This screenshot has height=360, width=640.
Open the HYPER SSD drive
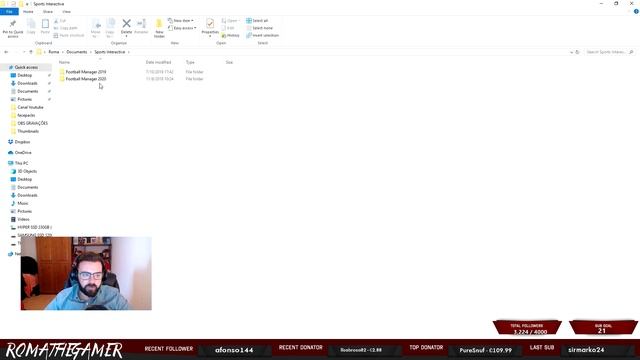pos(34,227)
